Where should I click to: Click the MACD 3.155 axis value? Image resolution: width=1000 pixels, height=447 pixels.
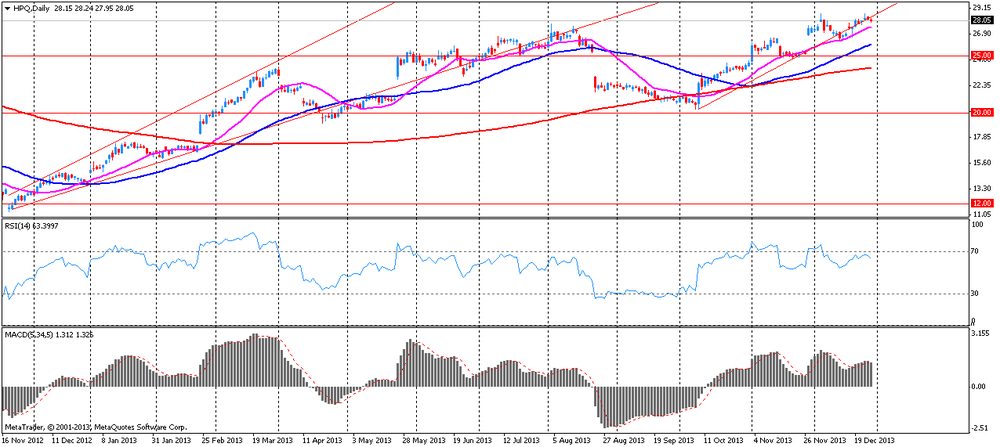(x=980, y=333)
